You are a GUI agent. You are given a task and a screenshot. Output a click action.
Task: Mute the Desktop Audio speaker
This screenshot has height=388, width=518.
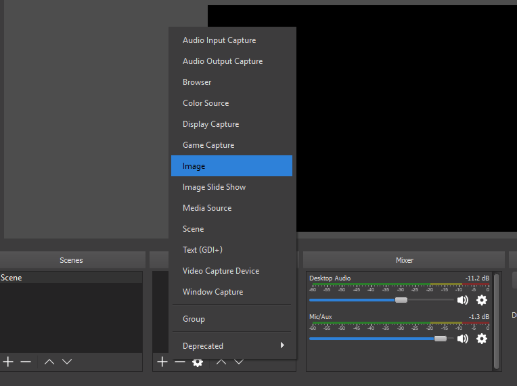click(x=462, y=300)
